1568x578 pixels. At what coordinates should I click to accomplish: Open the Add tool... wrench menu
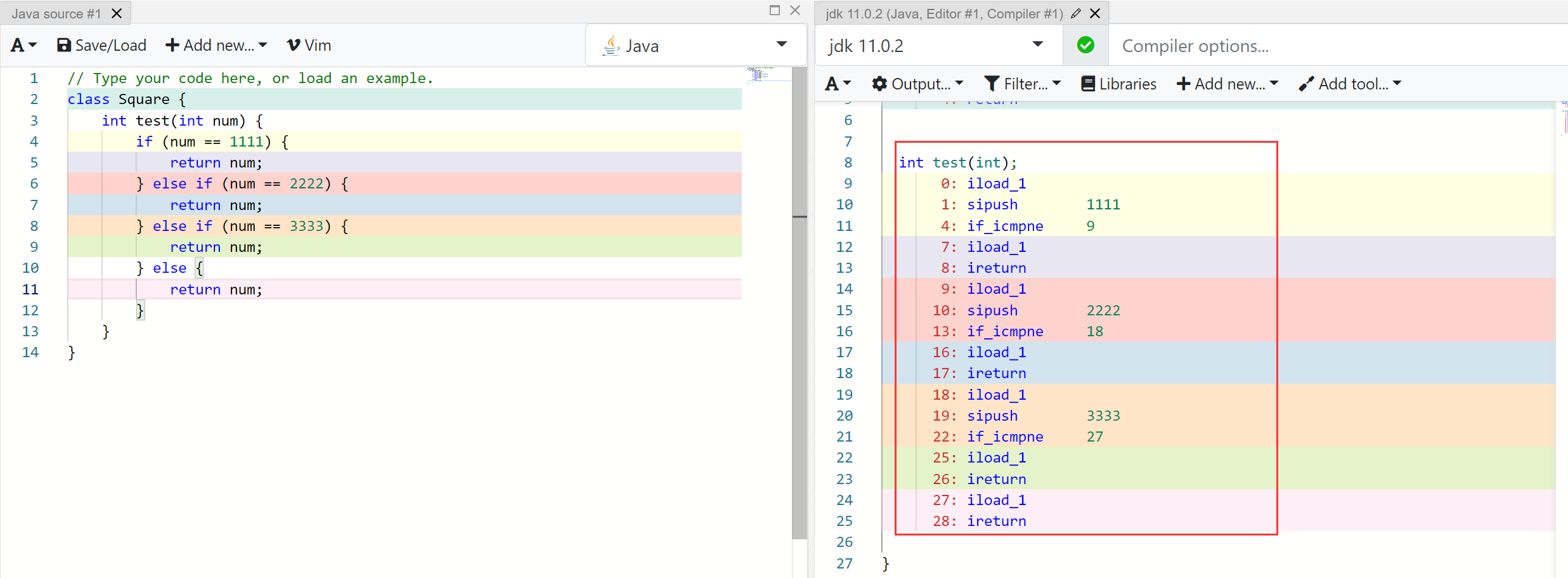[x=1350, y=84]
